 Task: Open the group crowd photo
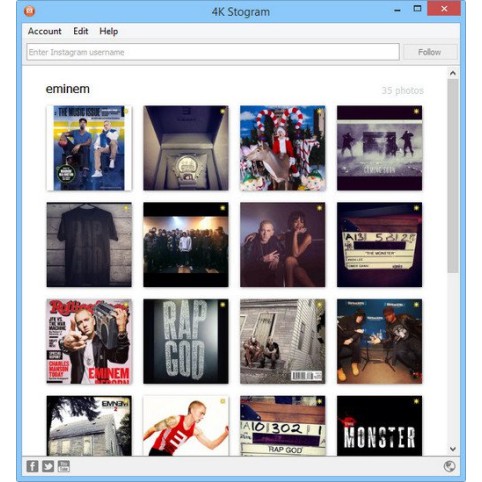coord(186,245)
